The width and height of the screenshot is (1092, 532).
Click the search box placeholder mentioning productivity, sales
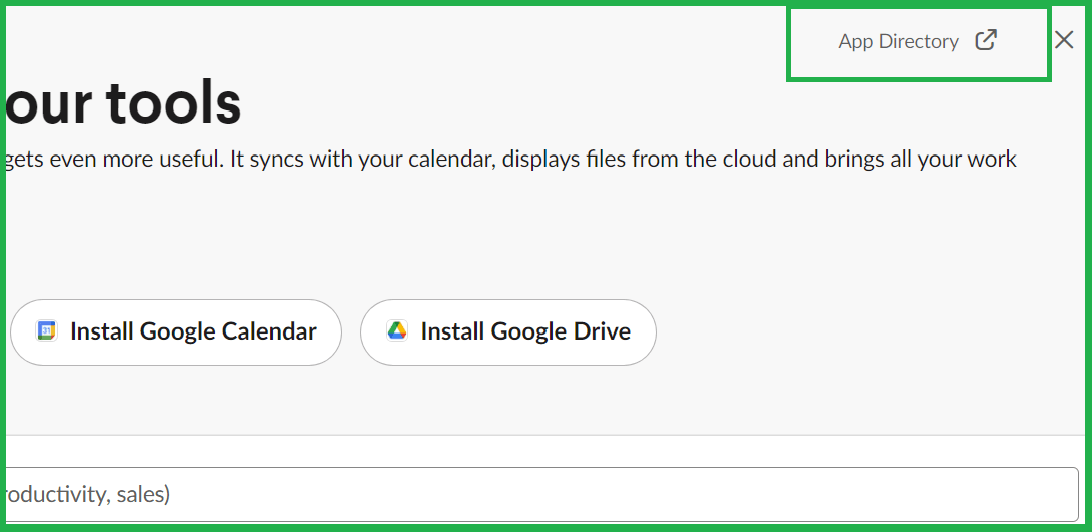coord(88,494)
